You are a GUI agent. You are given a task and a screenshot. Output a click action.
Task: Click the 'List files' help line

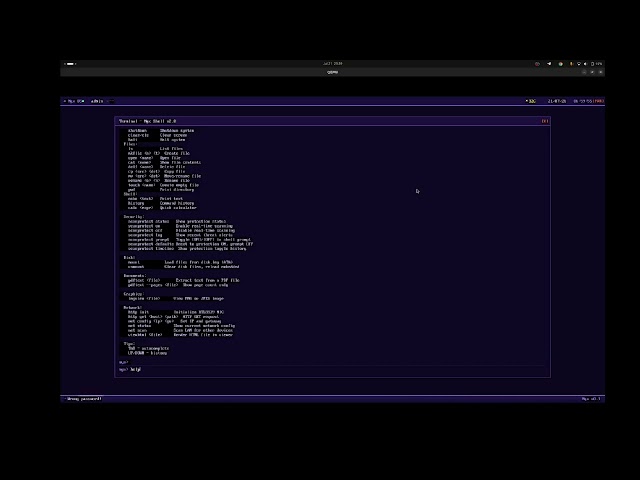[155, 149]
